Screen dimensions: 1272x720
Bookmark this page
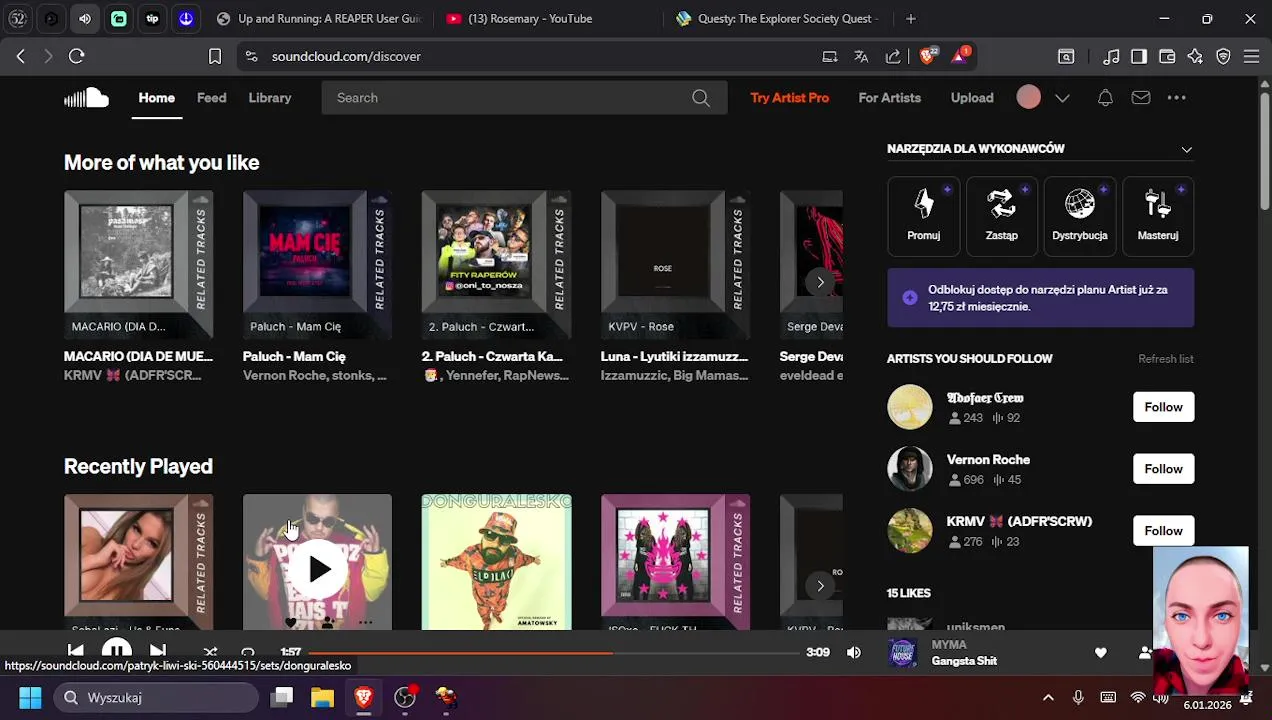click(x=214, y=57)
